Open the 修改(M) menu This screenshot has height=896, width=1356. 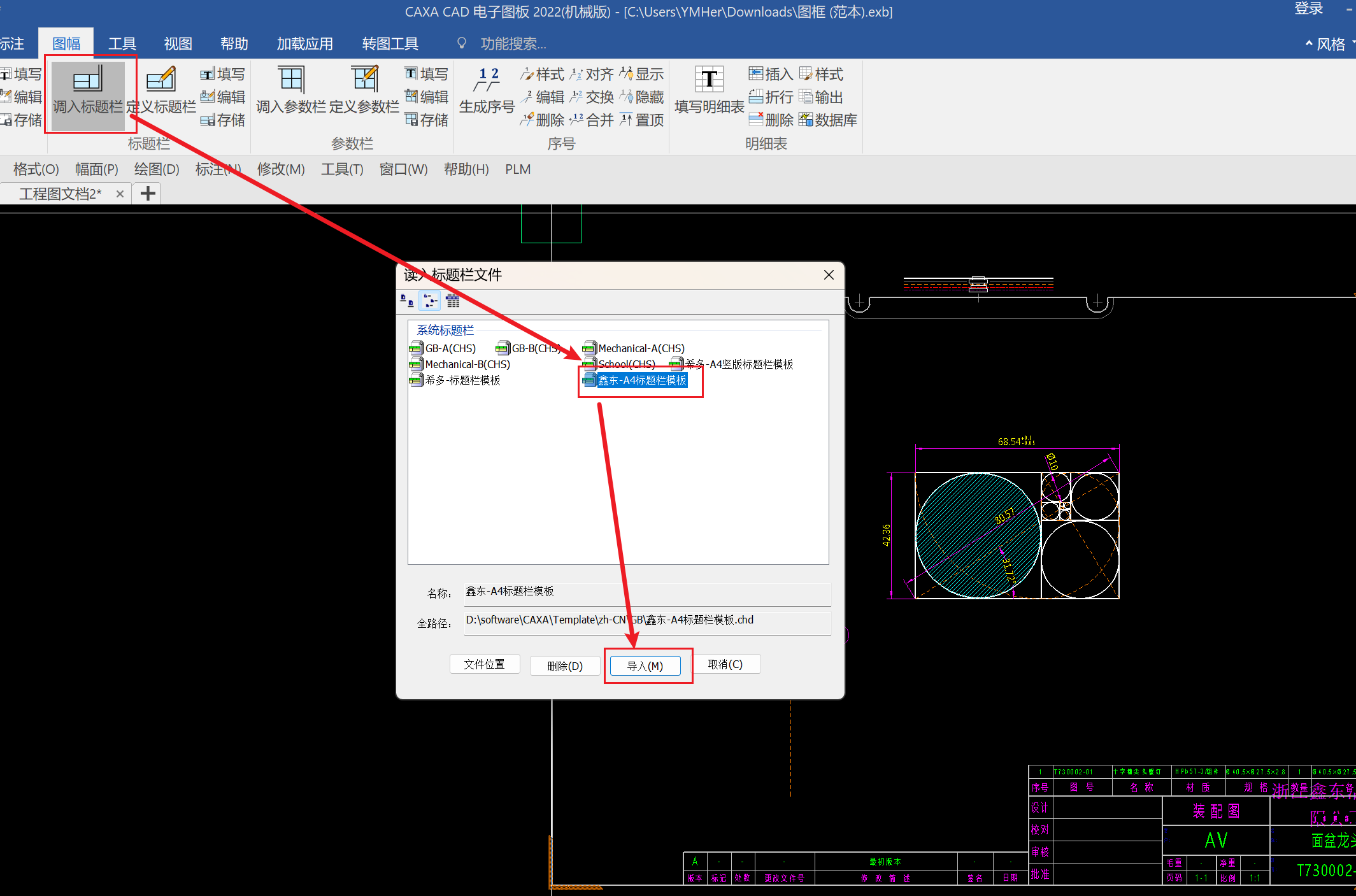click(281, 169)
